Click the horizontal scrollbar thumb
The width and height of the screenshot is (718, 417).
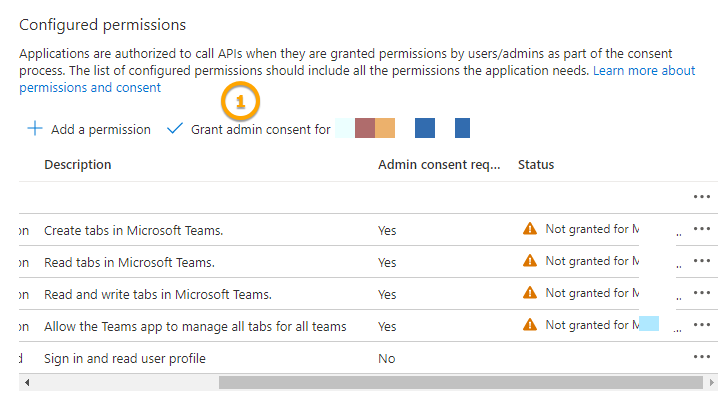point(450,382)
